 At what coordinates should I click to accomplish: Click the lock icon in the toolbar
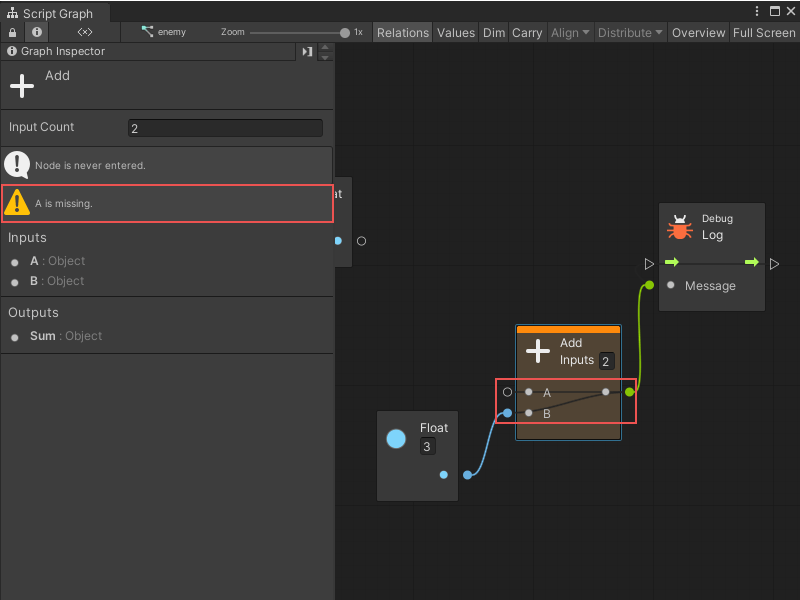point(11,32)
